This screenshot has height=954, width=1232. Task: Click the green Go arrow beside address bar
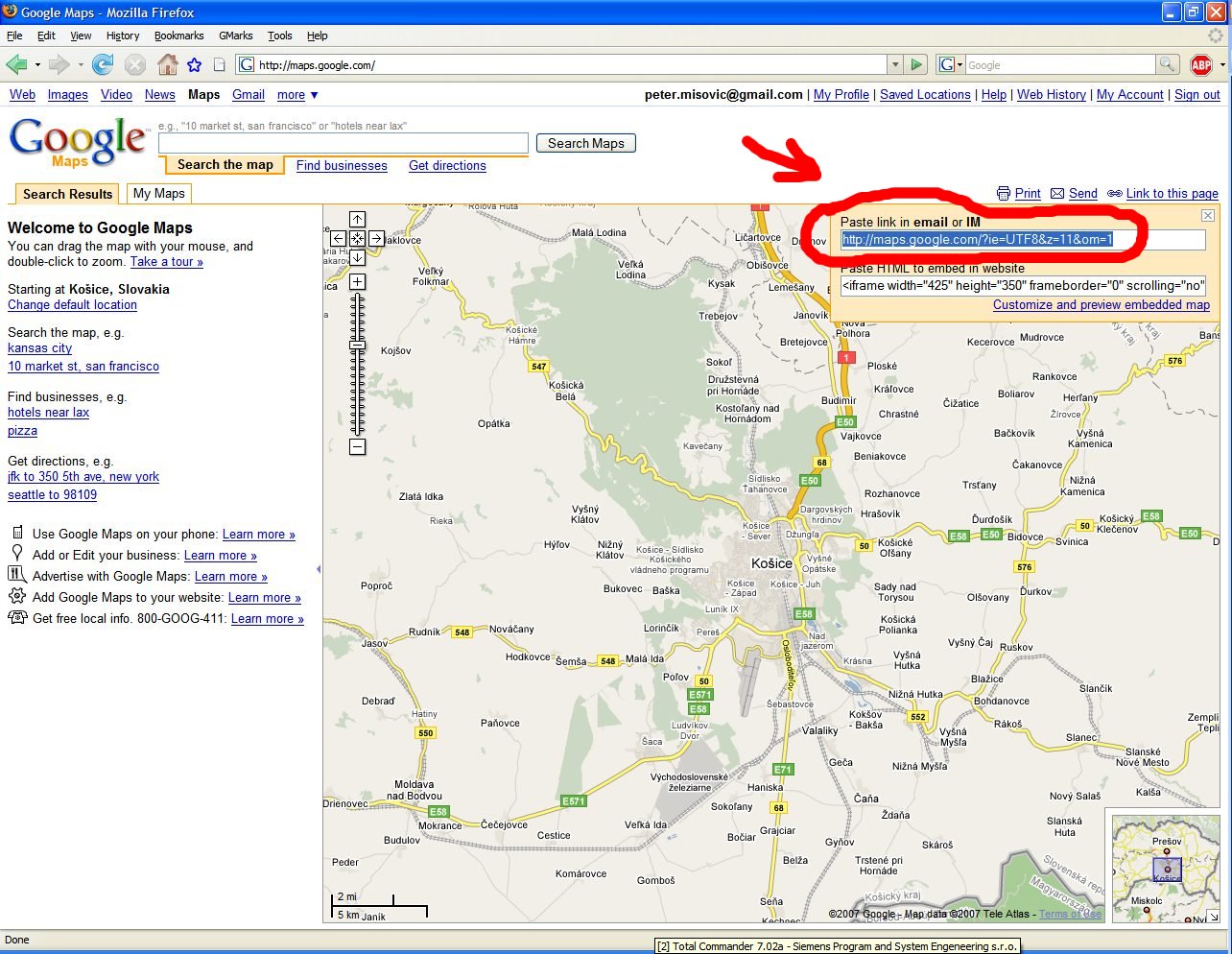coord(916,64)
